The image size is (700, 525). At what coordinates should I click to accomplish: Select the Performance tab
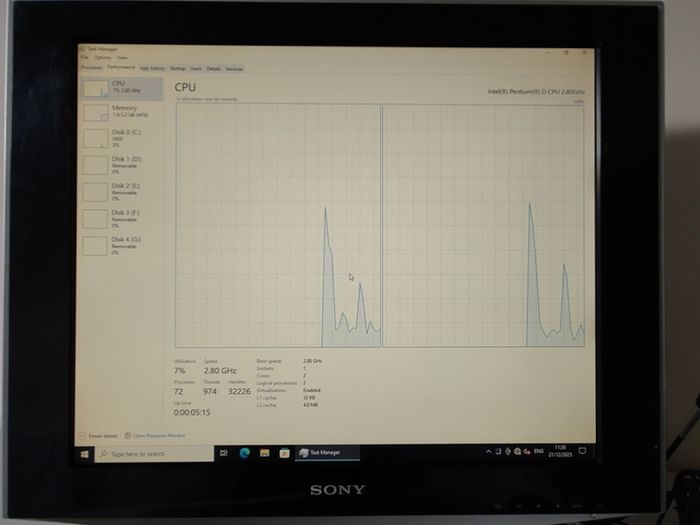pos(121,67)
